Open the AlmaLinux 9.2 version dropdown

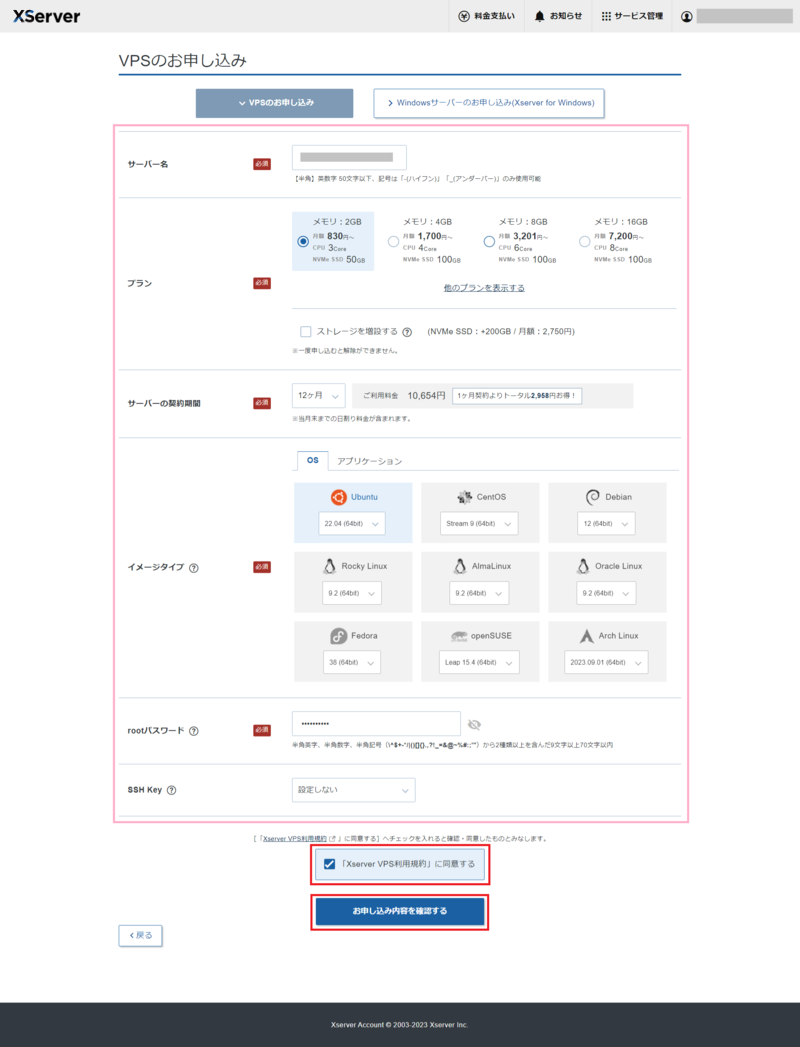click(x=479, y=593)
